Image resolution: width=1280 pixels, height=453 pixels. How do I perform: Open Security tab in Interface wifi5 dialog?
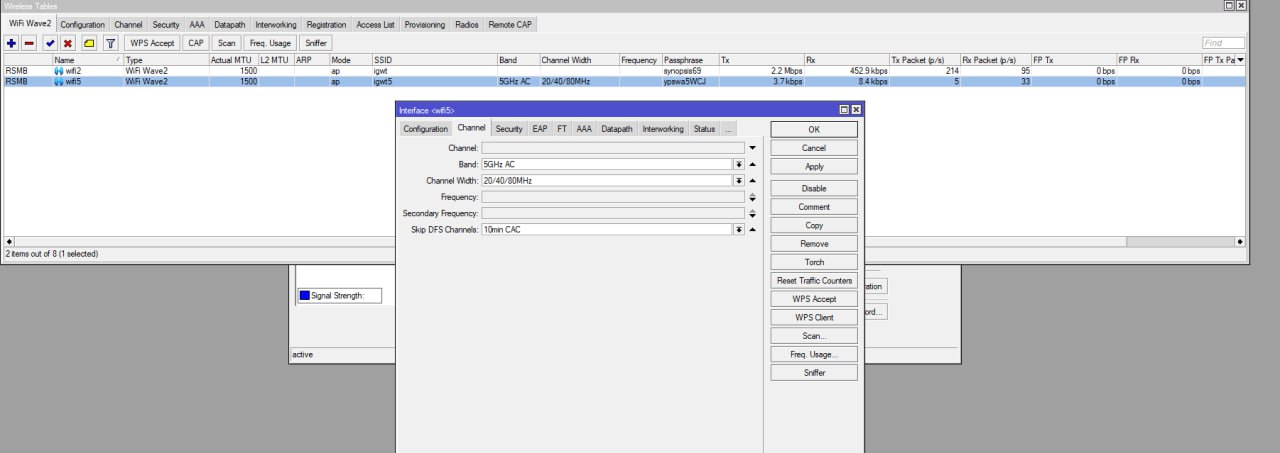pyautogui.click(x=509, y=129)
